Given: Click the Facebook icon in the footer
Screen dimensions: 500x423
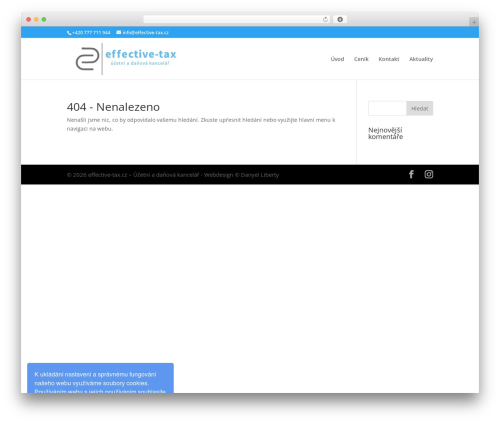Looking at the screenshot, I should [x=411, y=174].
